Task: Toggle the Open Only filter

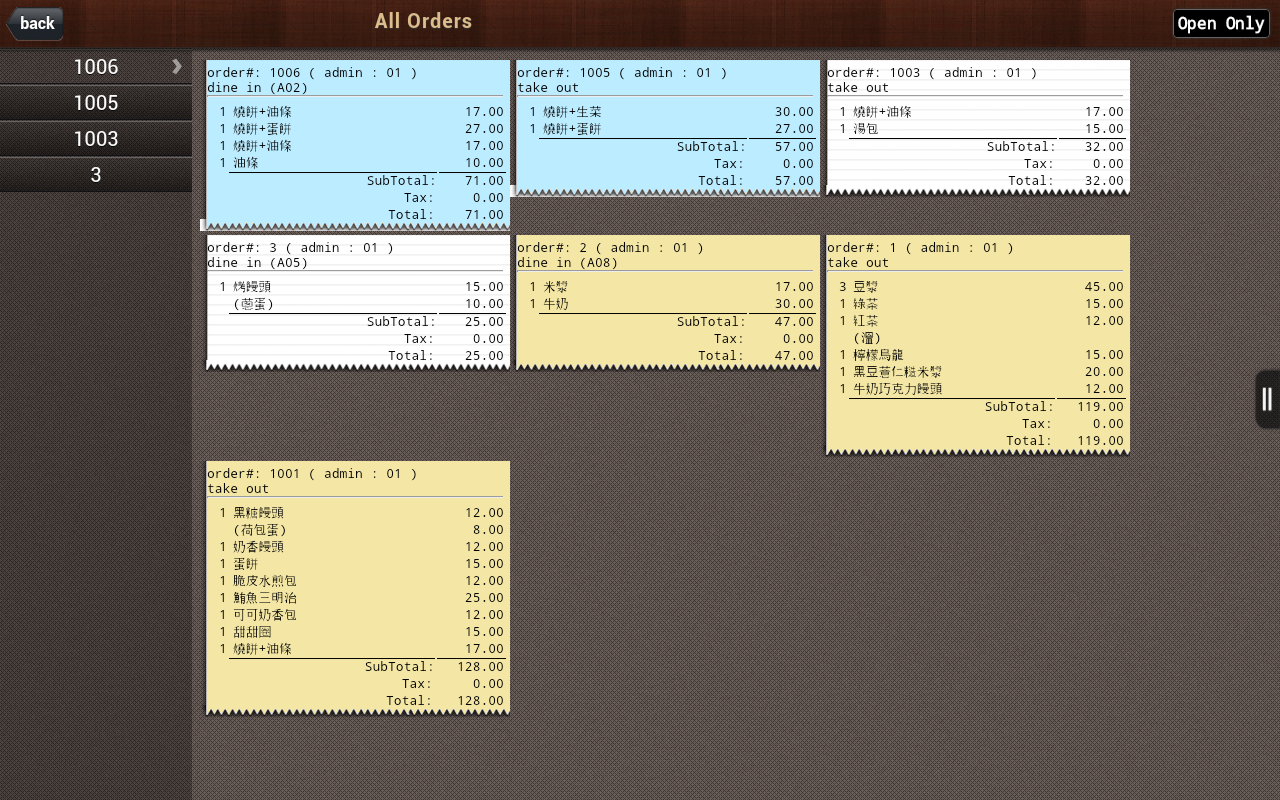Action: (x=1220, y=23)
